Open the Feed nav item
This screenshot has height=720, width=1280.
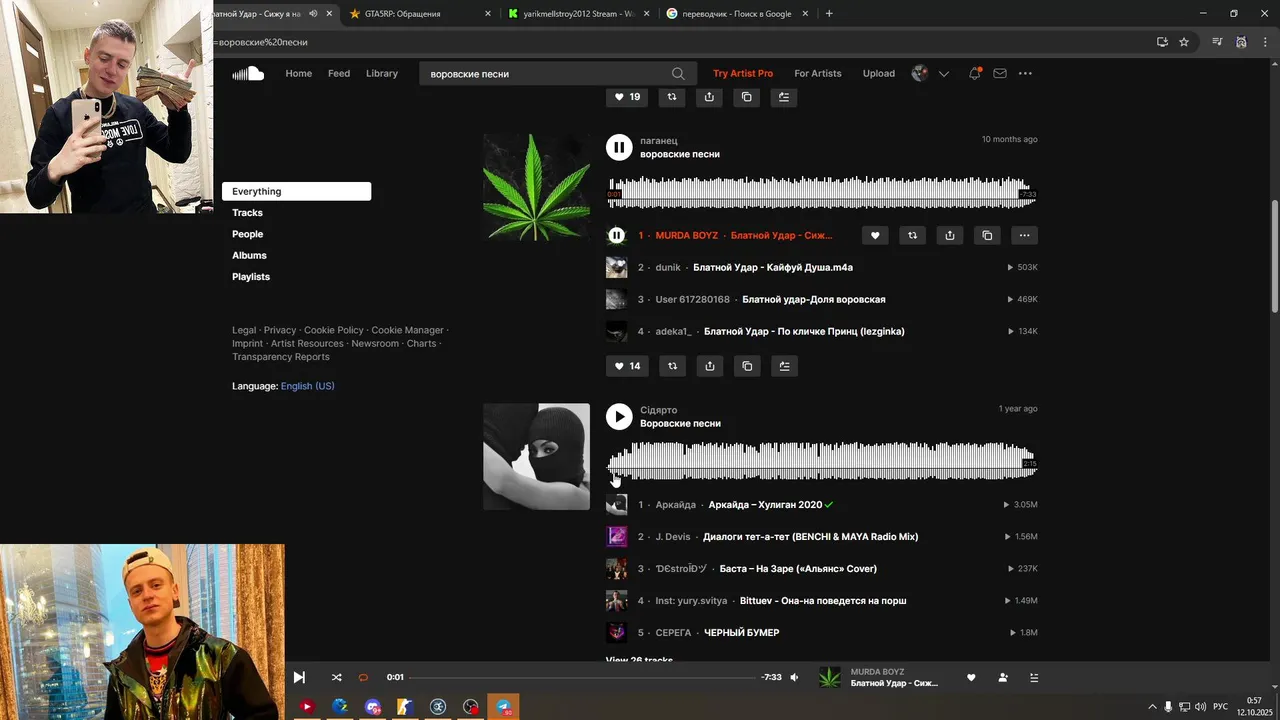pos(339,73)
